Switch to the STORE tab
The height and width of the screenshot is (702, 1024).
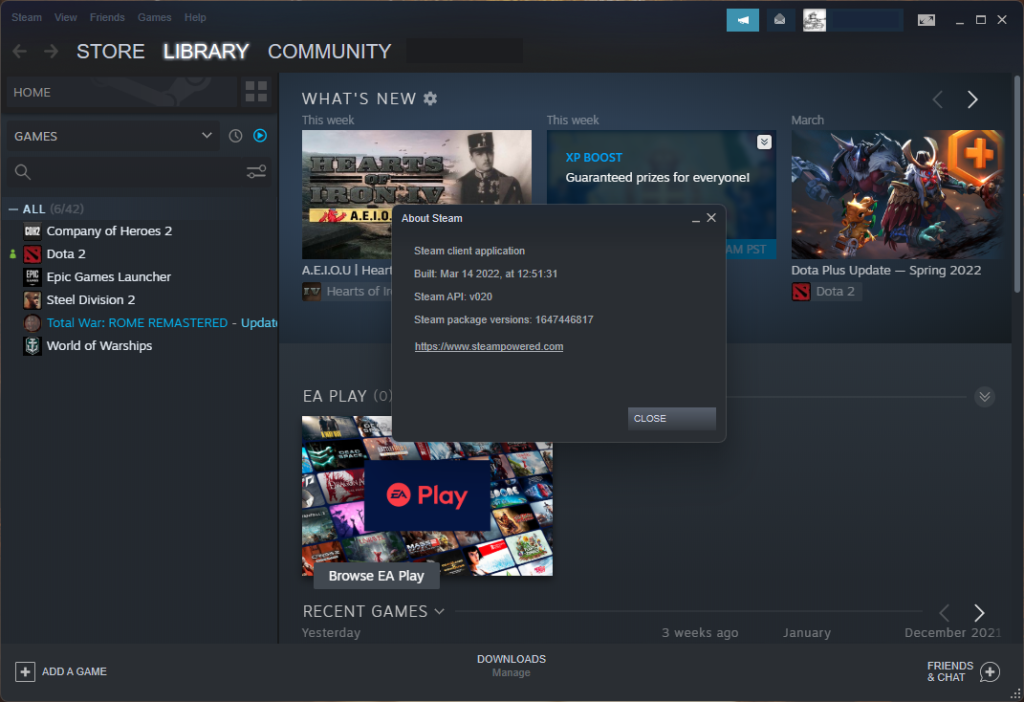coord(110,52)
